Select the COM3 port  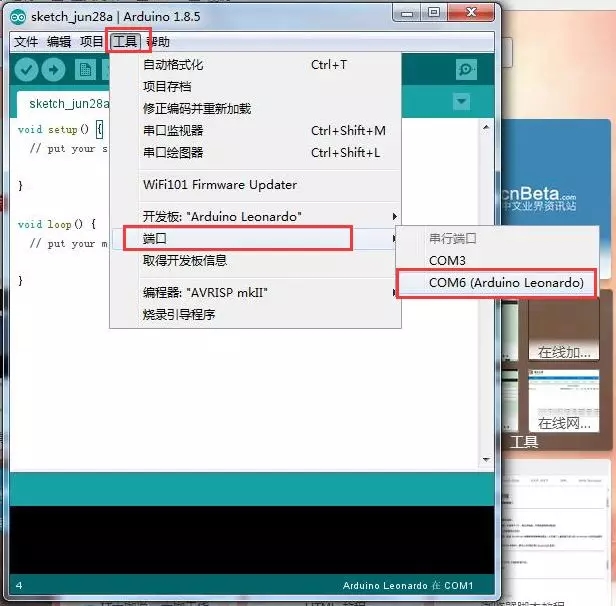[x=497, y=260]
